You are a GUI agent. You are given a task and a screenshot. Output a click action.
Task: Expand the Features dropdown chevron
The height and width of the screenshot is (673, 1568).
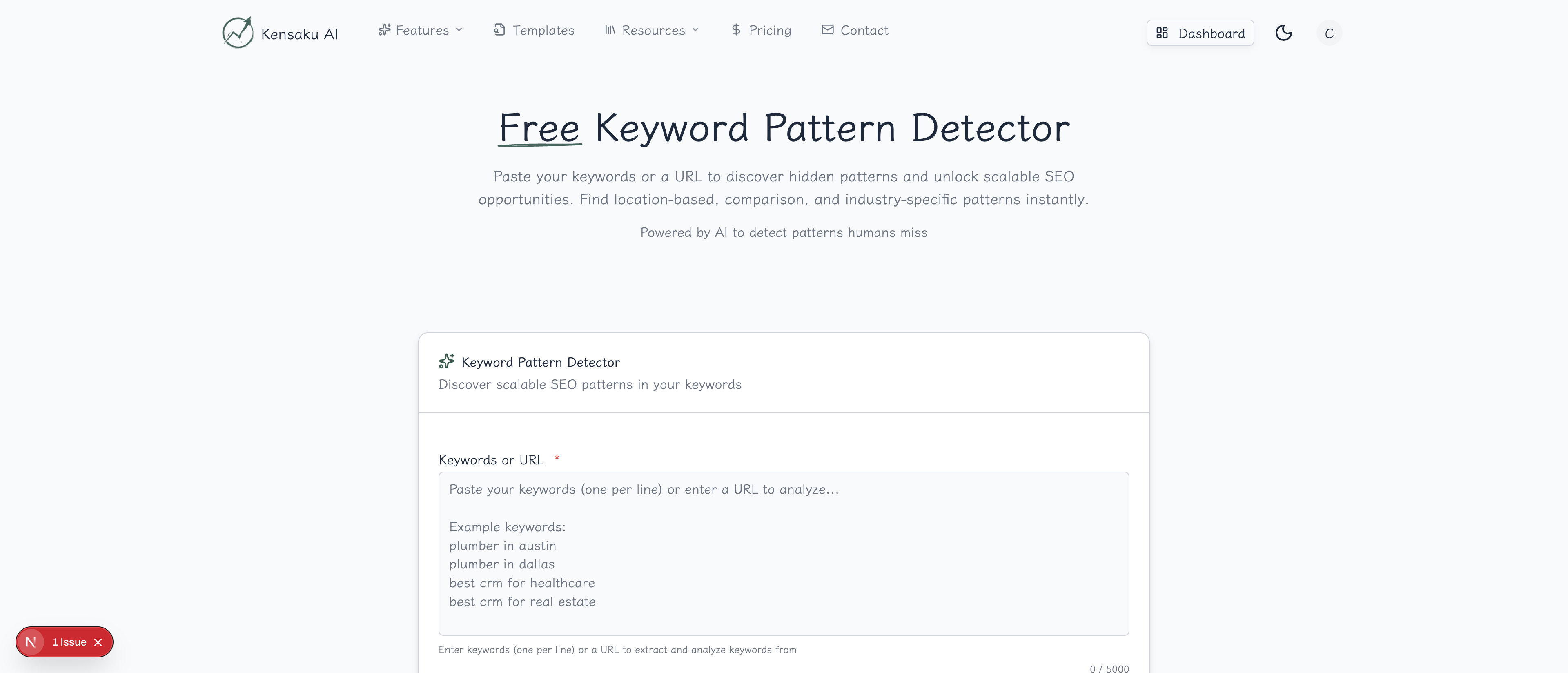(x=459, y=30)
